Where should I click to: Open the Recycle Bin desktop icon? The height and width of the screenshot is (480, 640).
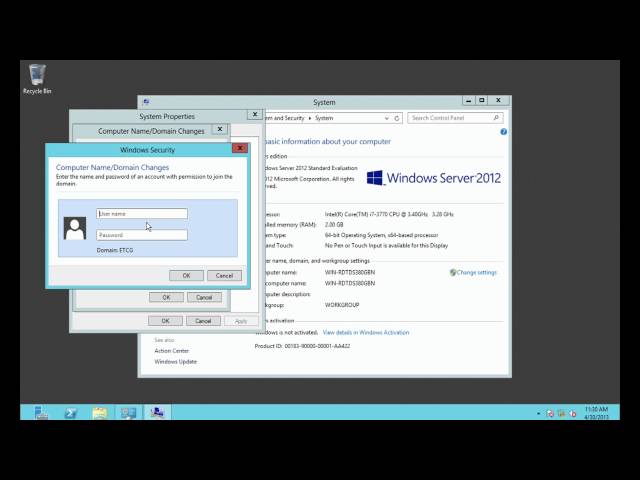[37, 79]
